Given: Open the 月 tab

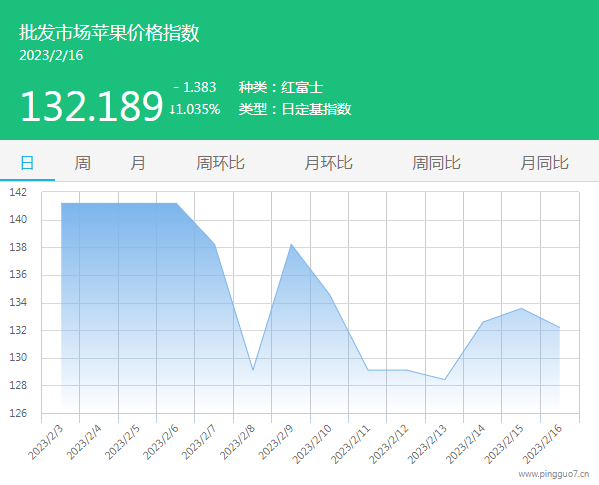Looking at the screenshot, I should [138, 163].
